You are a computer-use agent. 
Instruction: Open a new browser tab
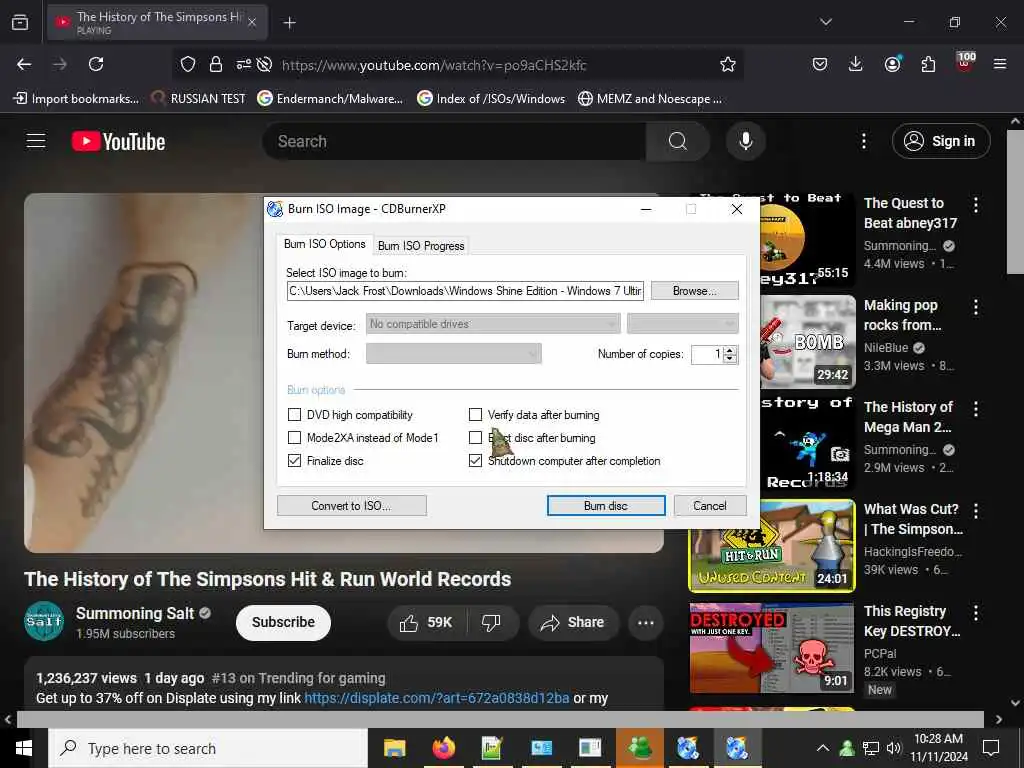coord(289,23)
